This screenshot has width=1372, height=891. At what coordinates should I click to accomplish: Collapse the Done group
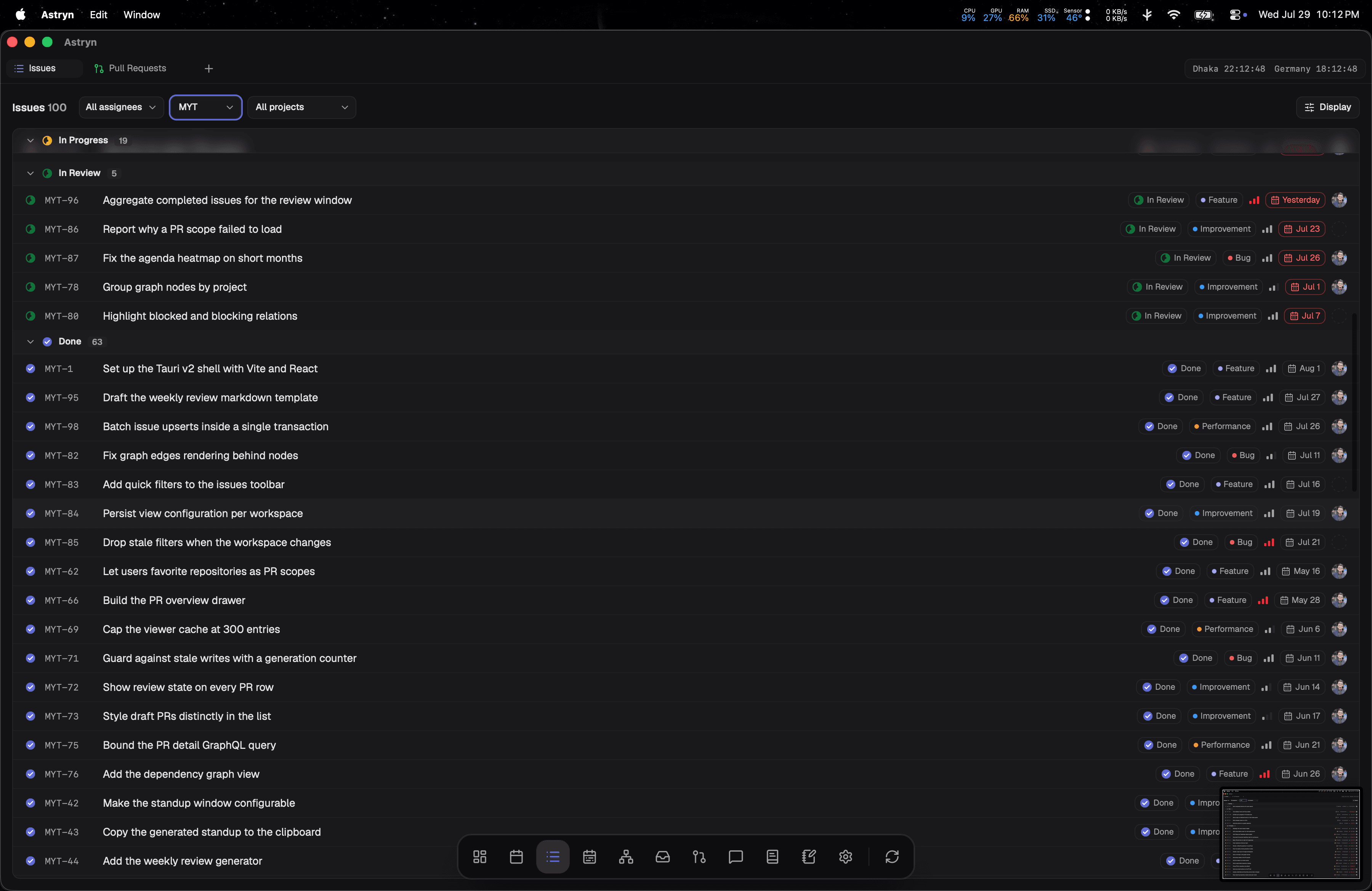point(30,342)
